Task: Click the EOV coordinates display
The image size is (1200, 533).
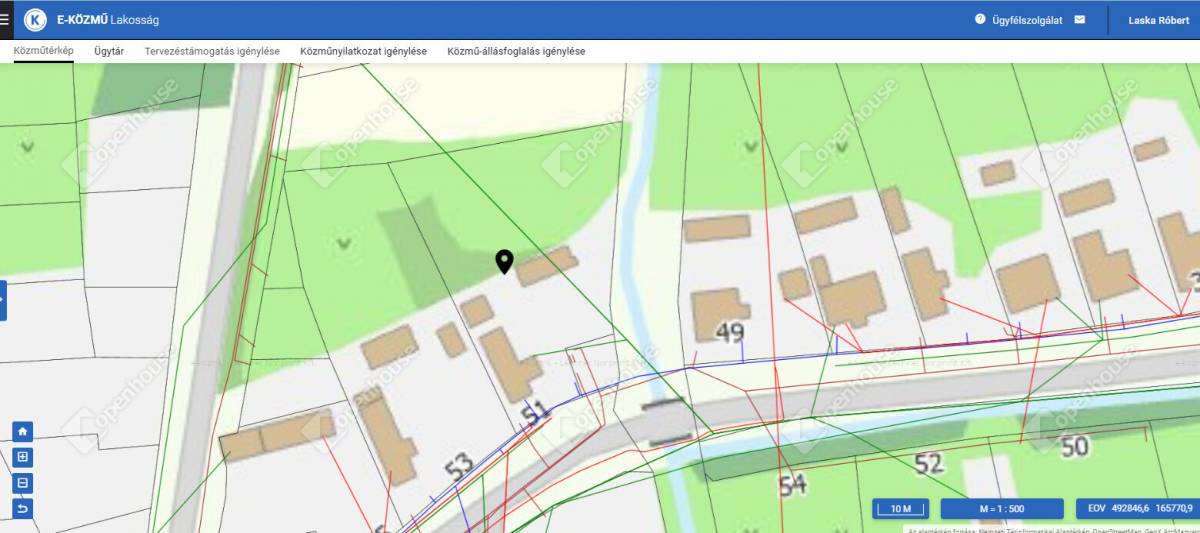Action: [1137, 509]
